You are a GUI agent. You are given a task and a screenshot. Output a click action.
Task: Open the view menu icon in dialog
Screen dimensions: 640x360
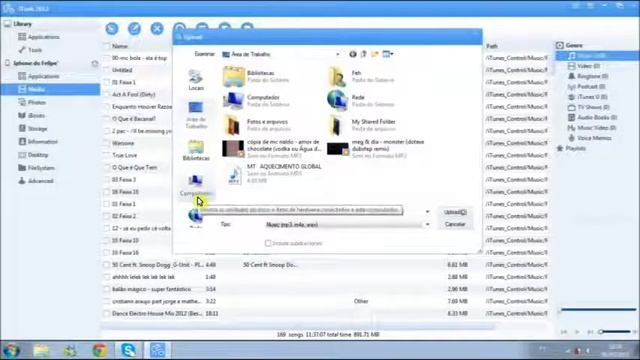click(388, 54)
